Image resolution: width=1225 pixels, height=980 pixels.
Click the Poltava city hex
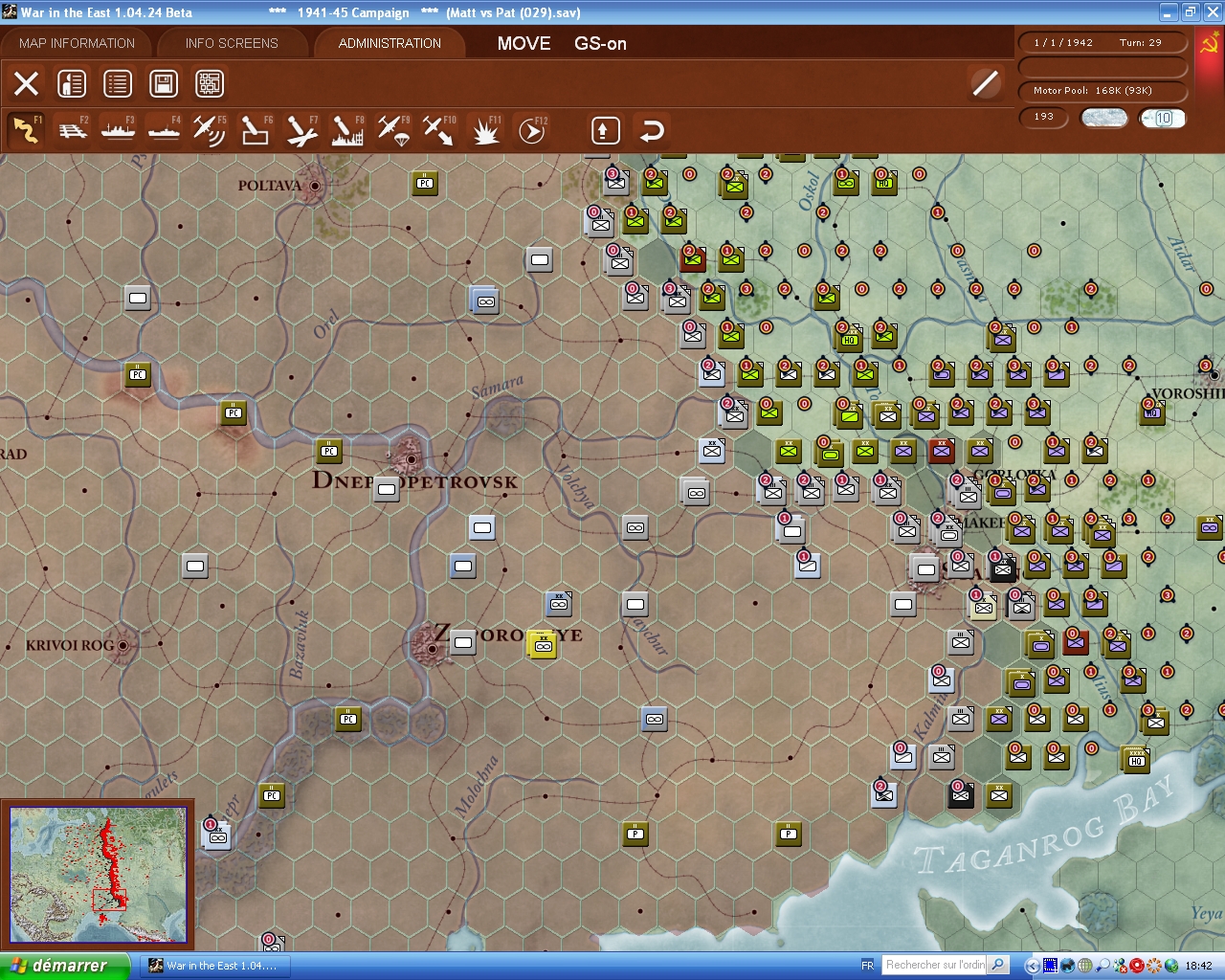coord(314,186)
